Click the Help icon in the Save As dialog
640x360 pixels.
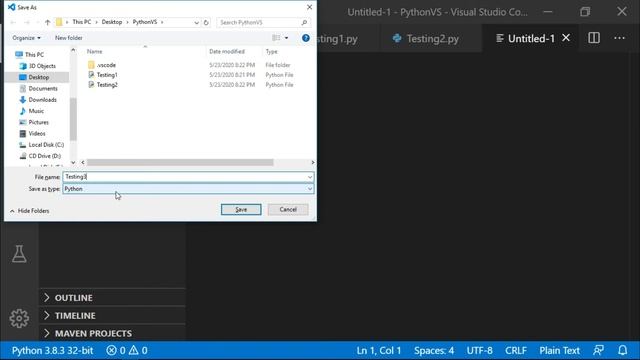[x=306, y=38]
